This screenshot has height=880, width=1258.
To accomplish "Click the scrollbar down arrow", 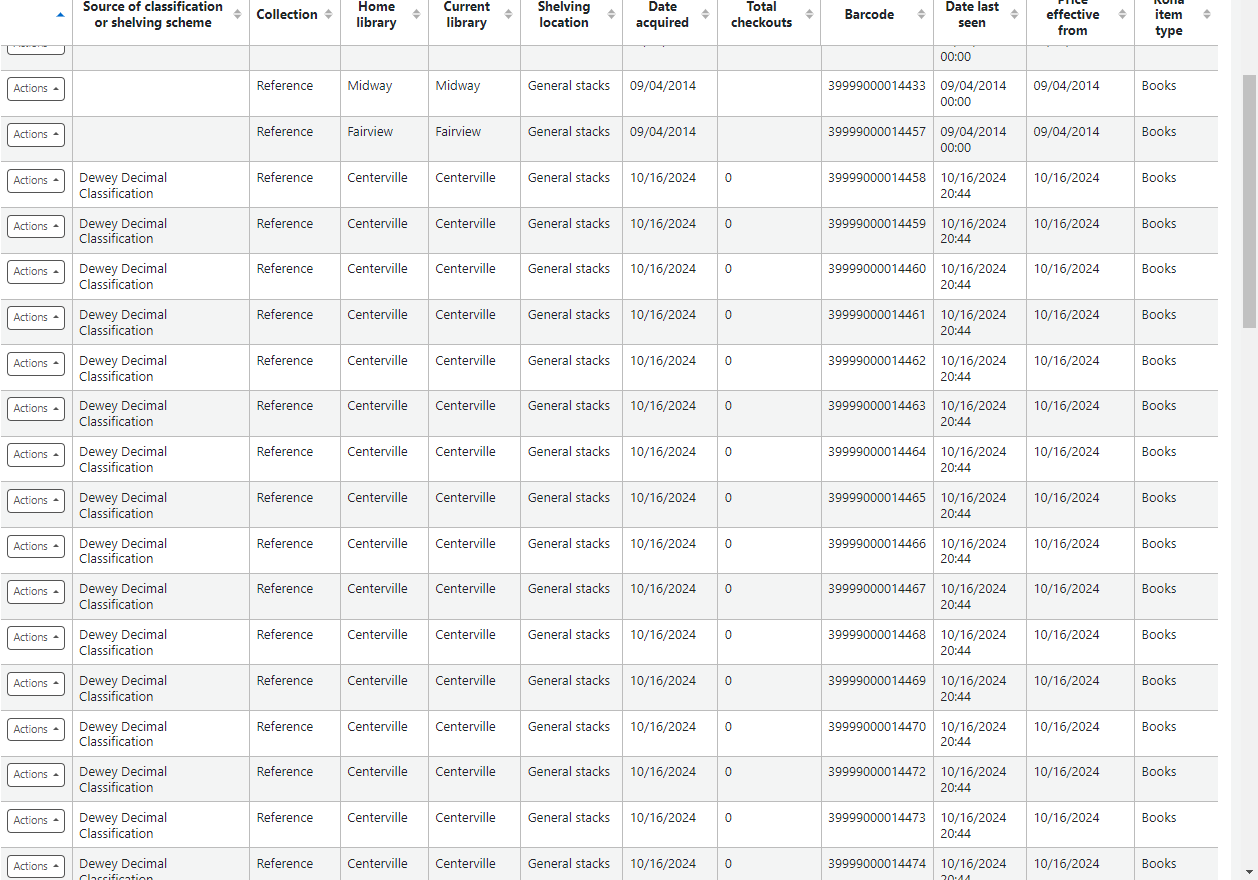I will tap(1249, 871).
